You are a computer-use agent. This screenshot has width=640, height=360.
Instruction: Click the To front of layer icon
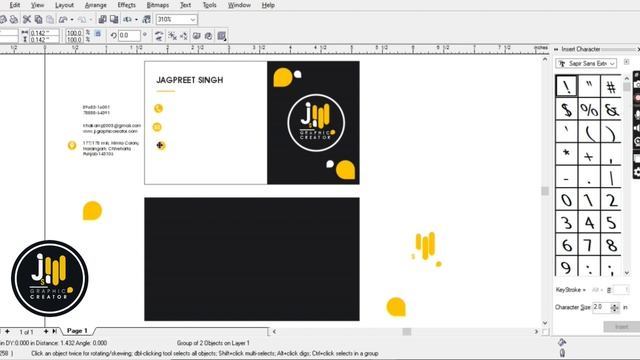point(197,36)
